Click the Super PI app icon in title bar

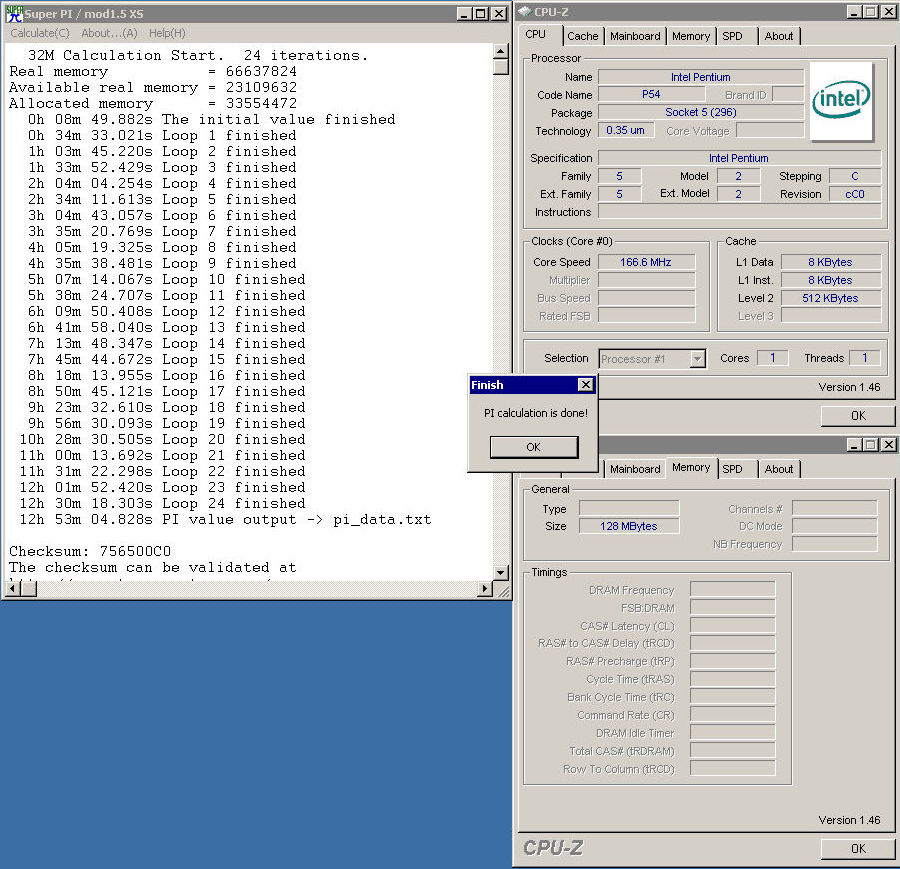point(14,13)
